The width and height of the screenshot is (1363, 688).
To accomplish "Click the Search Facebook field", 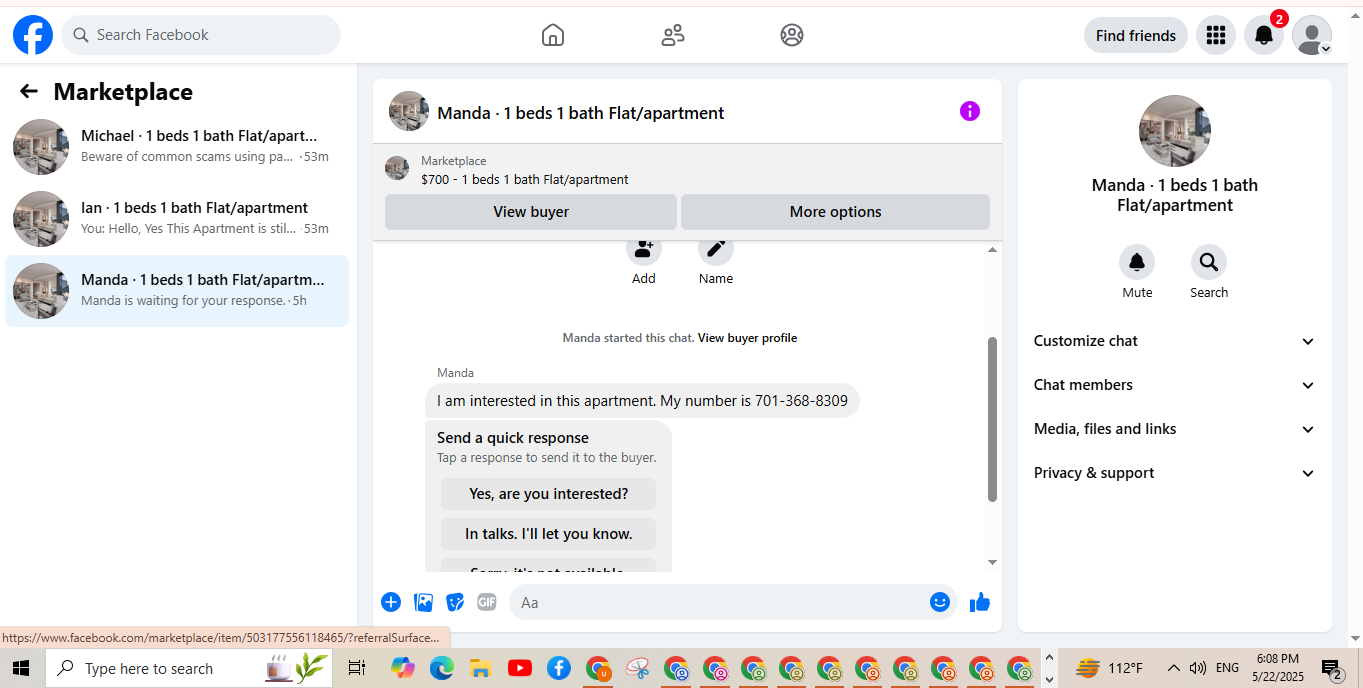I will pyautogui.click(x=201, y=35).
